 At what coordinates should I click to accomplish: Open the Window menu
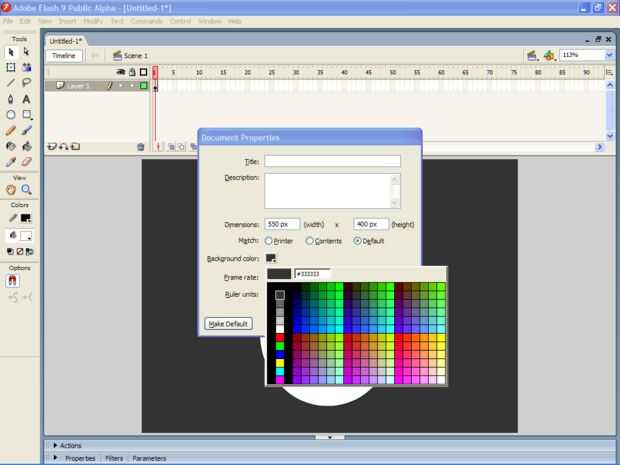pos(210,21)
